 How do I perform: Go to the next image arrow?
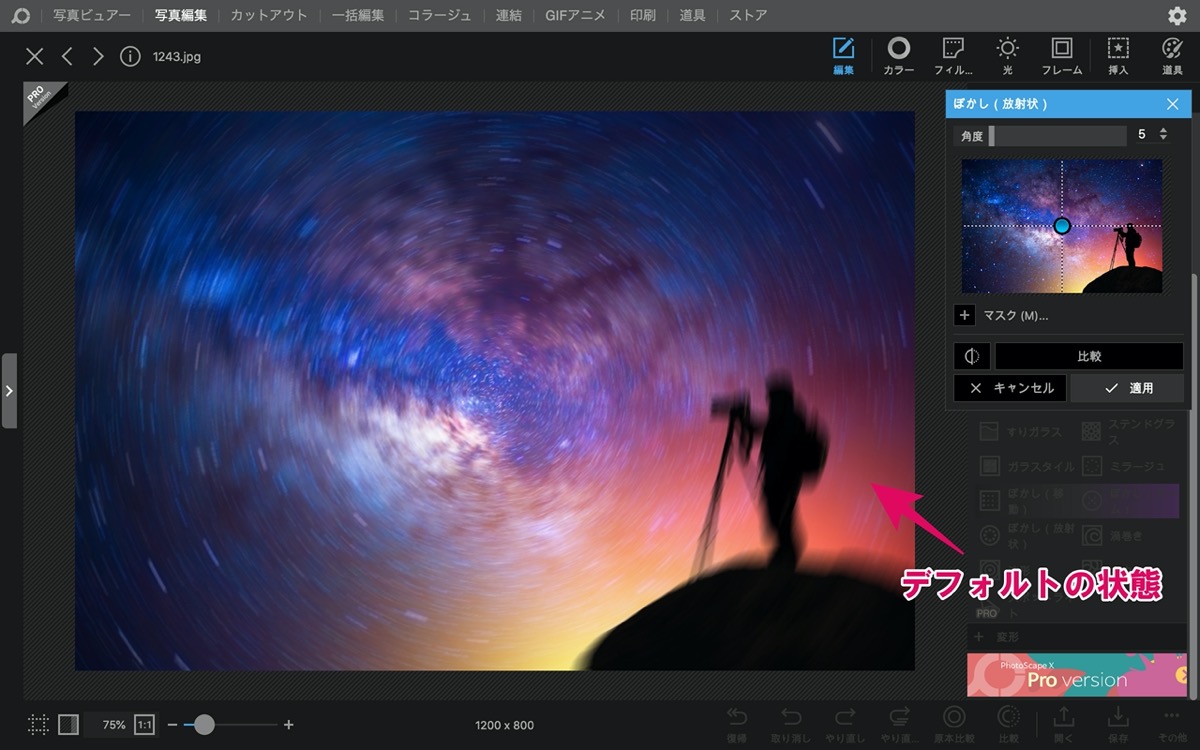pyautogui.click(x=98, y=57)
